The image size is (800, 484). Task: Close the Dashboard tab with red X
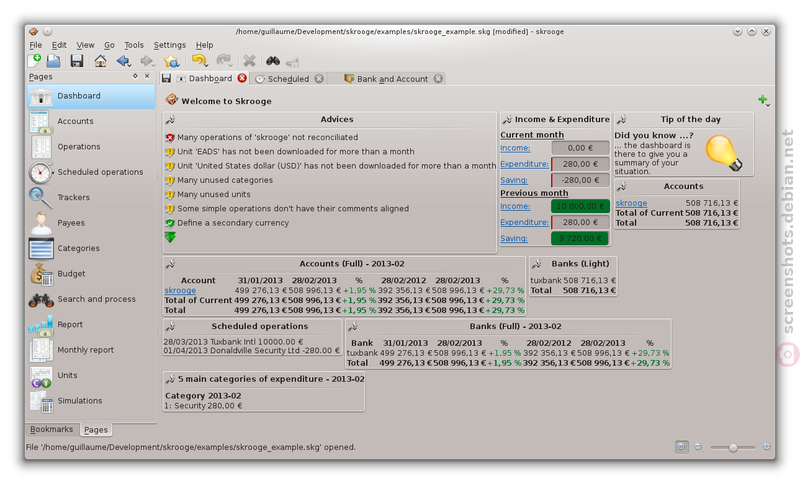point(242,78)
